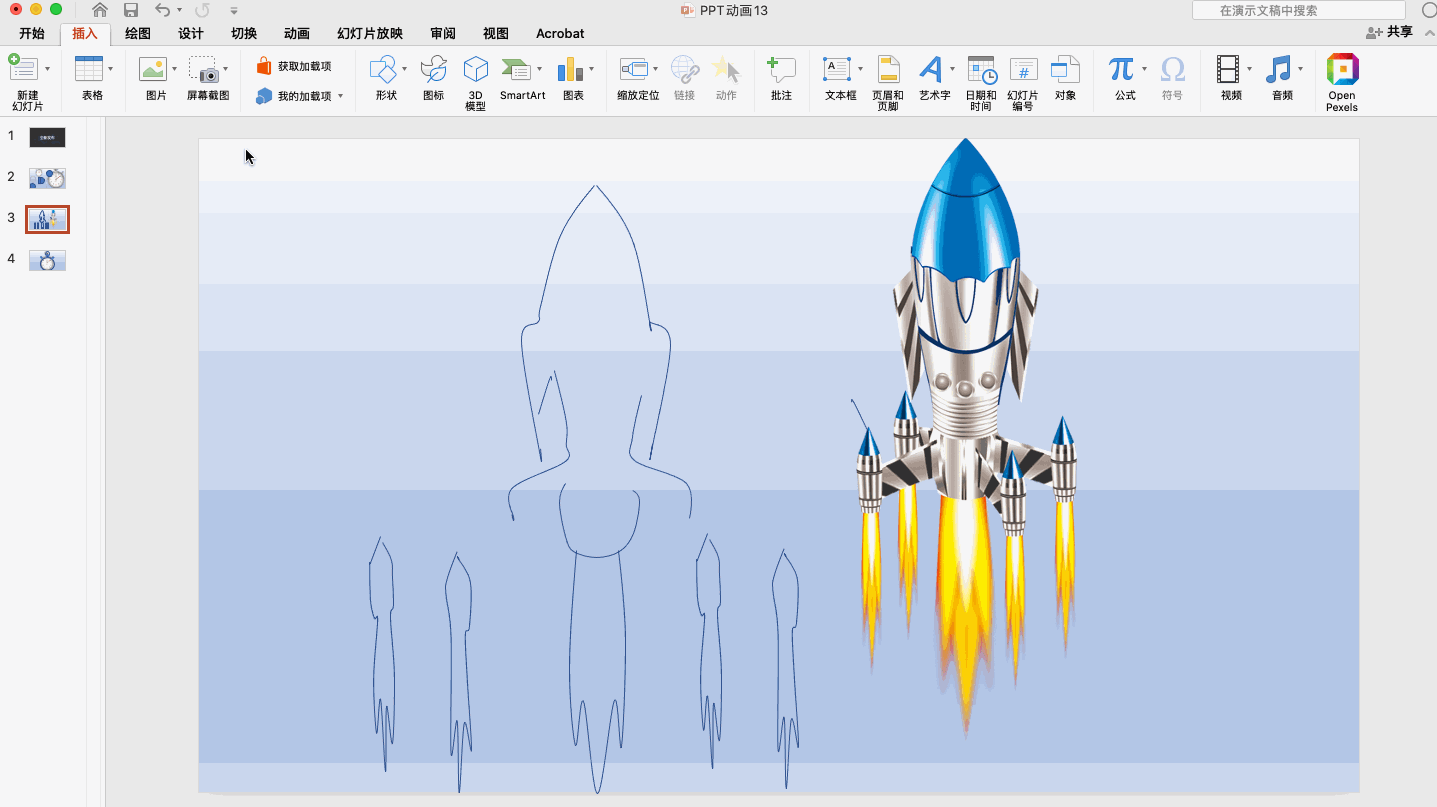1437x807 pixels.
Task: Expand the Undo history dropdown arrow
Action: point(180,10)
